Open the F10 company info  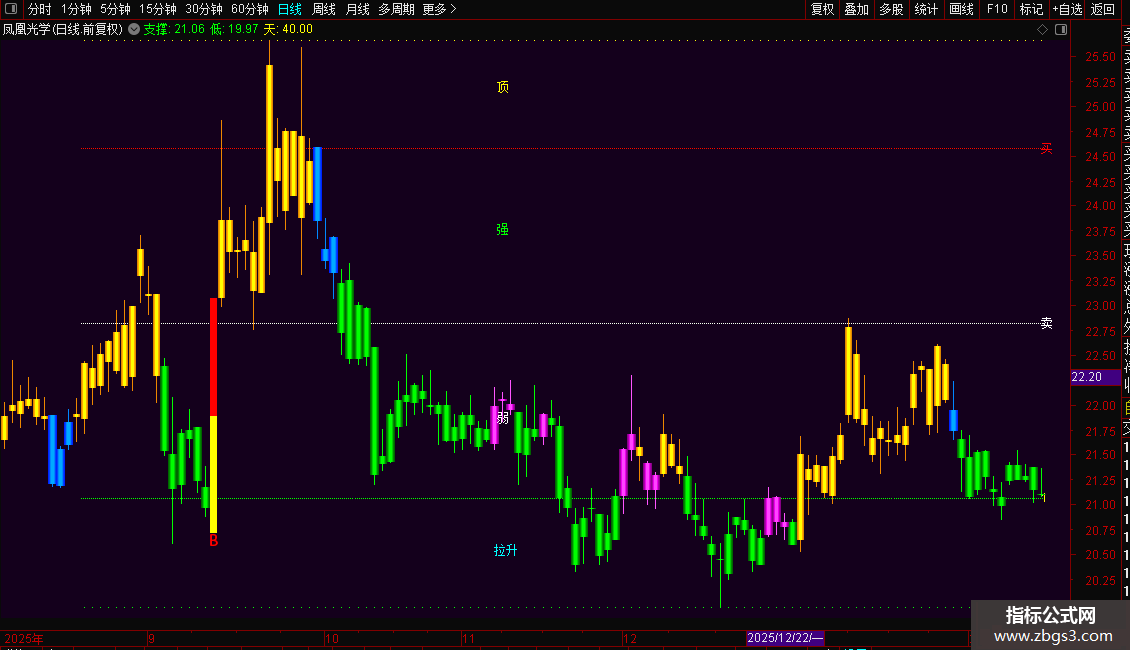coord(997,9)
